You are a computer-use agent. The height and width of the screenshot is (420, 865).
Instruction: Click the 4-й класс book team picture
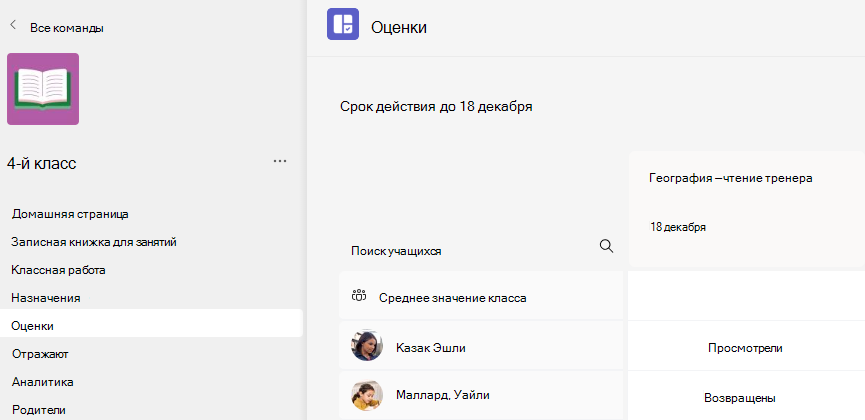43,89
